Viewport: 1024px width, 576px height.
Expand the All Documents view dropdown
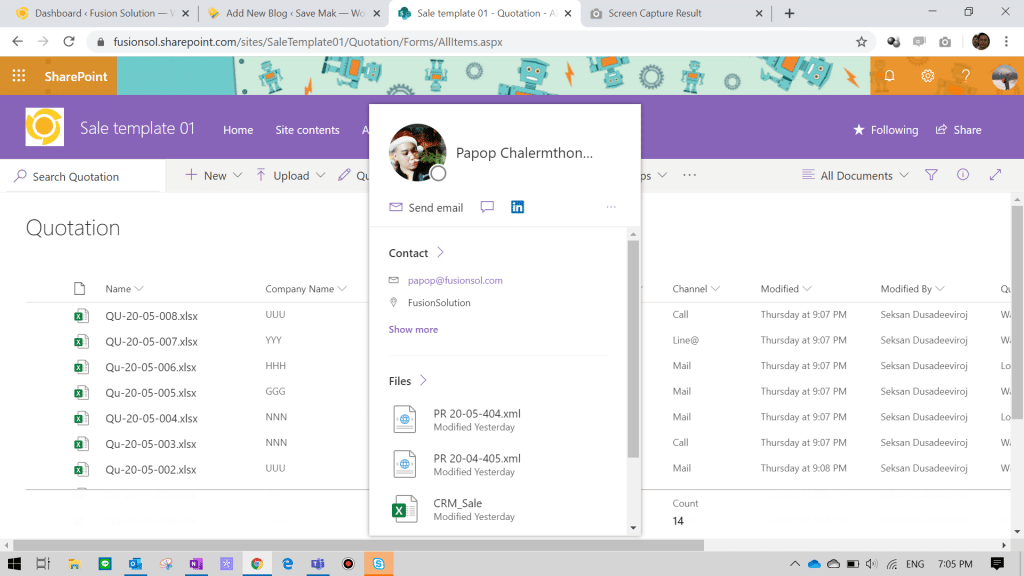tap(855, 176)
